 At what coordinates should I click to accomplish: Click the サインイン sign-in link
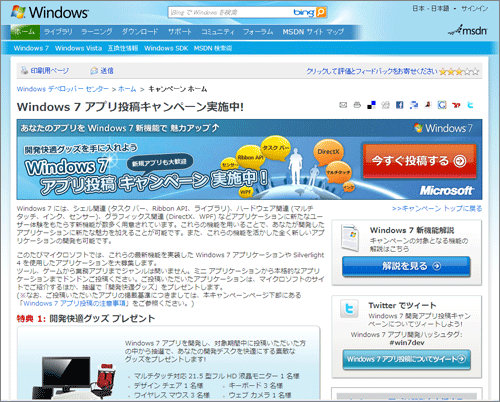(475, 8)
